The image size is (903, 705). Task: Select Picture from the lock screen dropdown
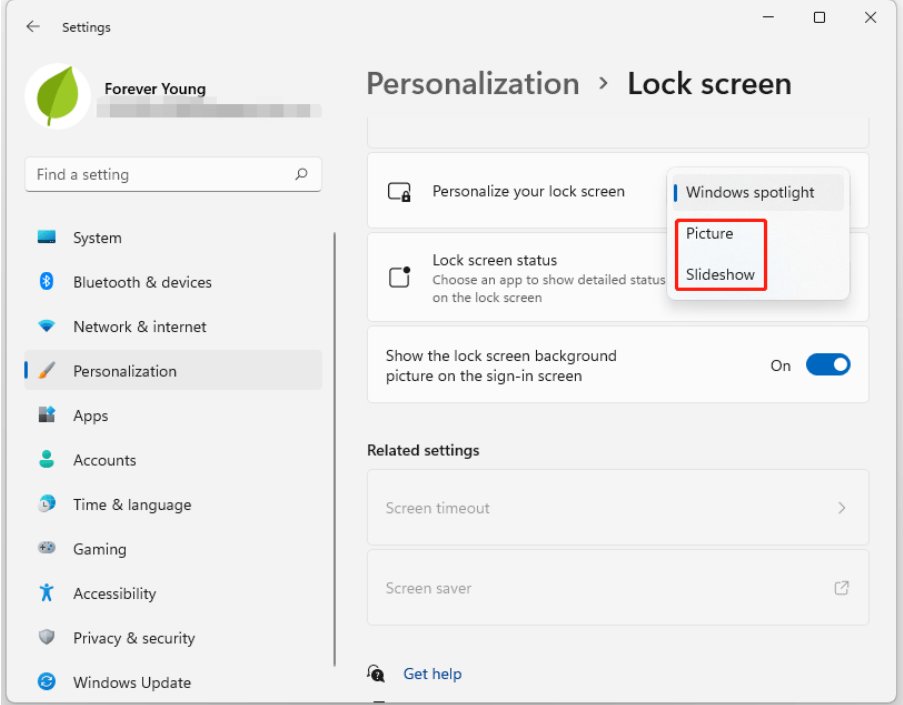click(709, 233)
